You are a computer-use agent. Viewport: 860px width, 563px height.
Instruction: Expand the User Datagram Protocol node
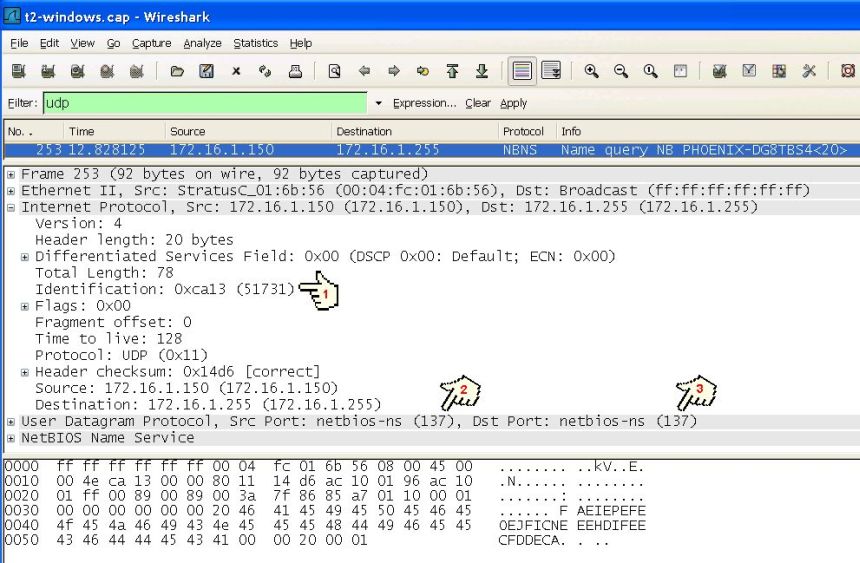pyautogui.click(x=11, y=422)
